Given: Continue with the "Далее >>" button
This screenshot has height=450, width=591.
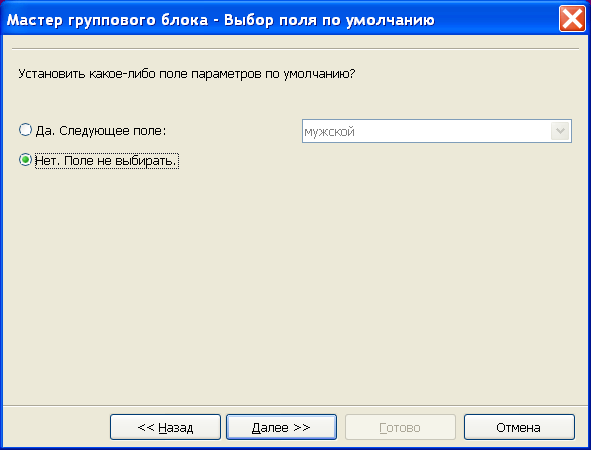Looking at the screenshot, I should pos(281,427).
